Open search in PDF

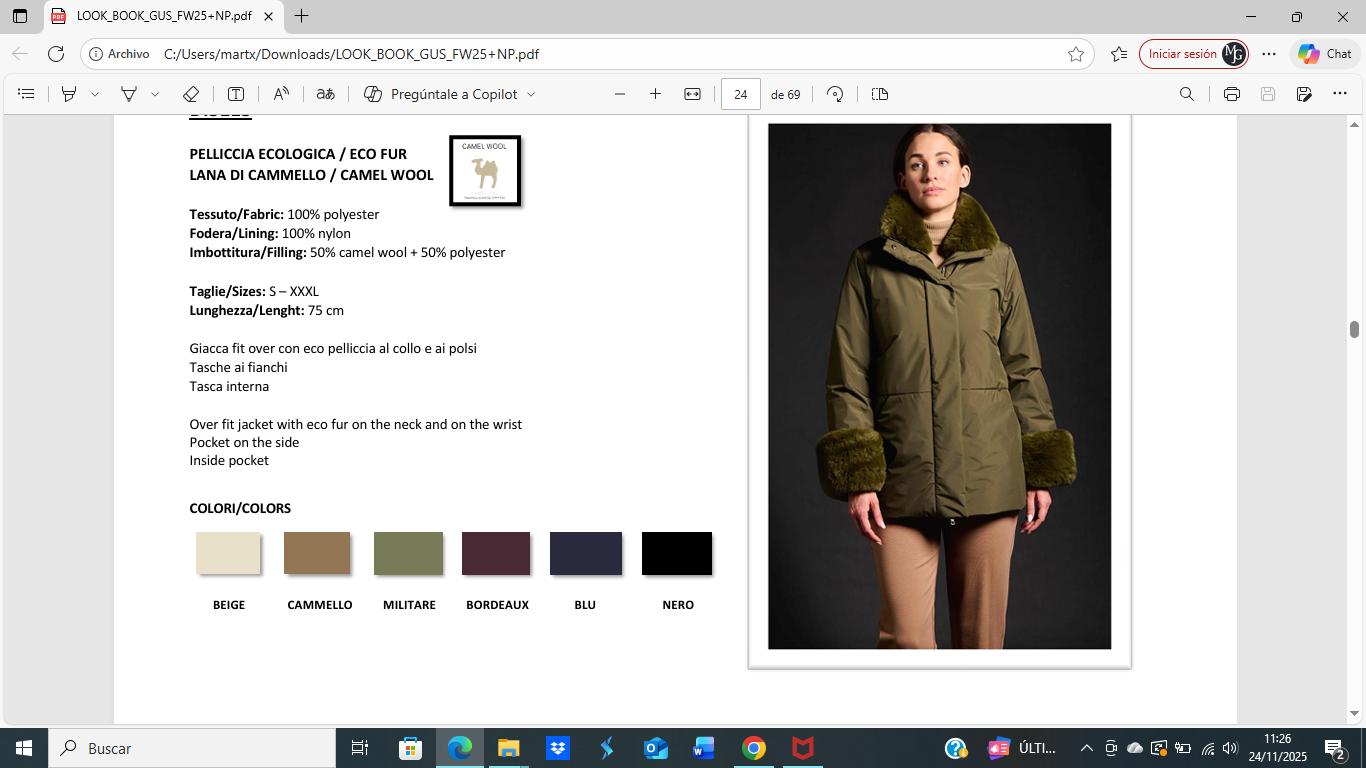[x=1187, y=94]
